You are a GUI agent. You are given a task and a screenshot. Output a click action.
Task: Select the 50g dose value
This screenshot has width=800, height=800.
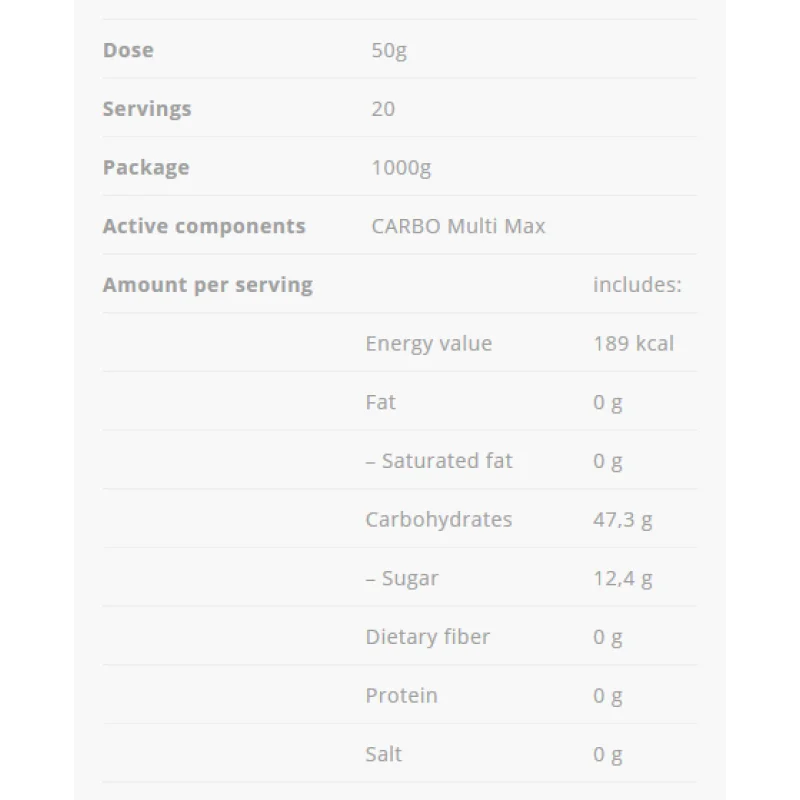tap(389, 50)
